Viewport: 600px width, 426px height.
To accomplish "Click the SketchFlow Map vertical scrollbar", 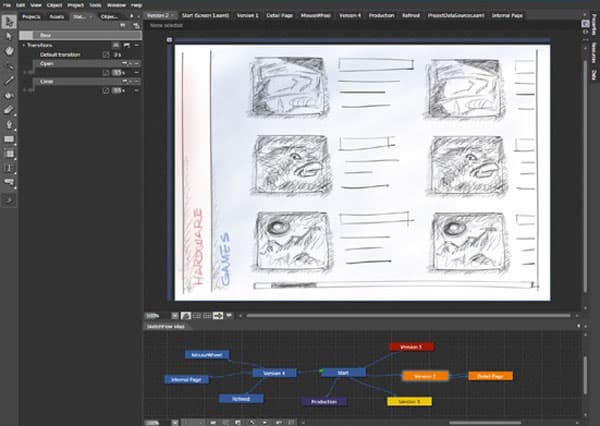I will 585,375.
